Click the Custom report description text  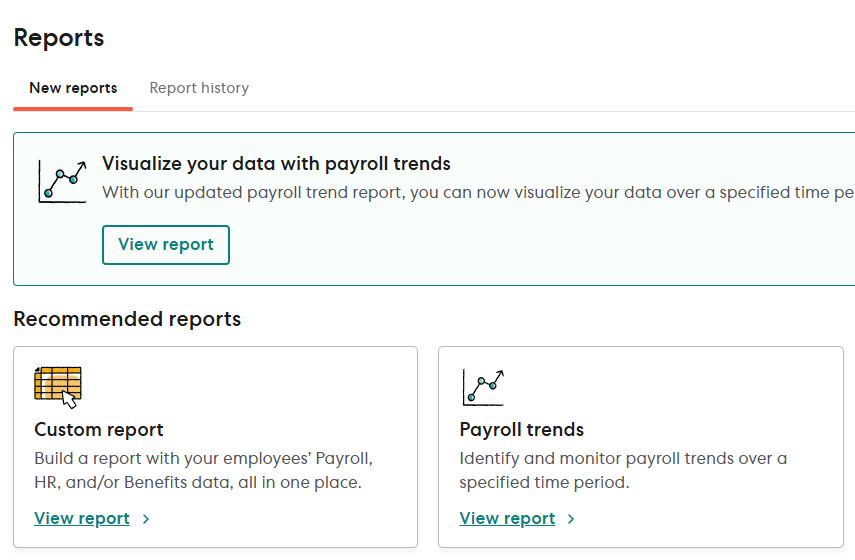pos(203,471)
